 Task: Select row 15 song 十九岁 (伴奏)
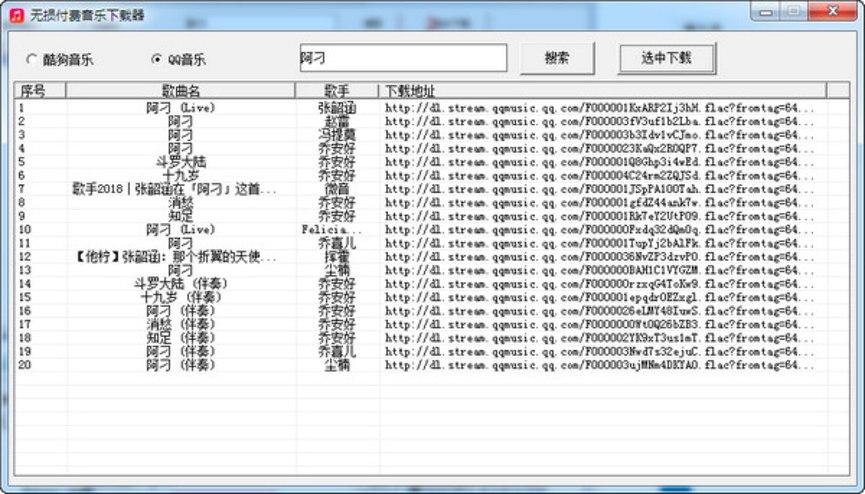click(180, 297)
